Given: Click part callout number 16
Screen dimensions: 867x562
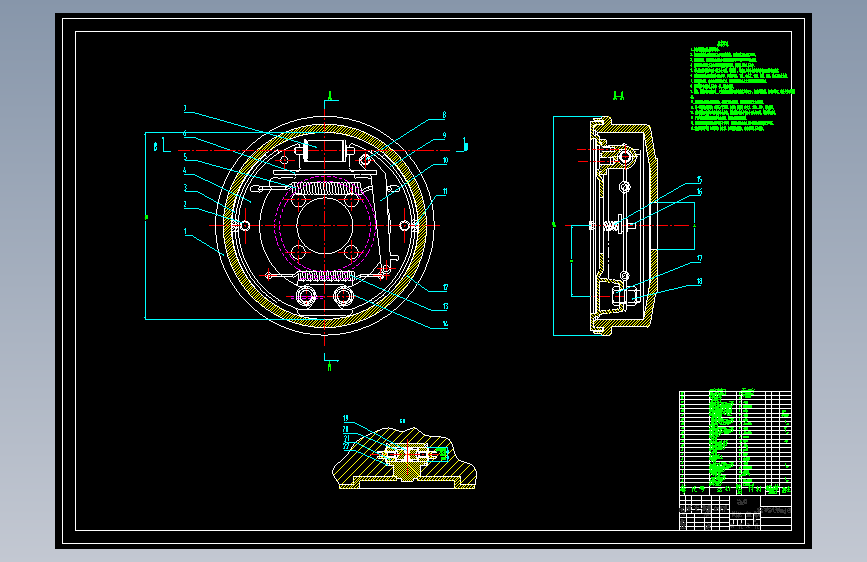Looking at the screenshot, I should (699, 192).
